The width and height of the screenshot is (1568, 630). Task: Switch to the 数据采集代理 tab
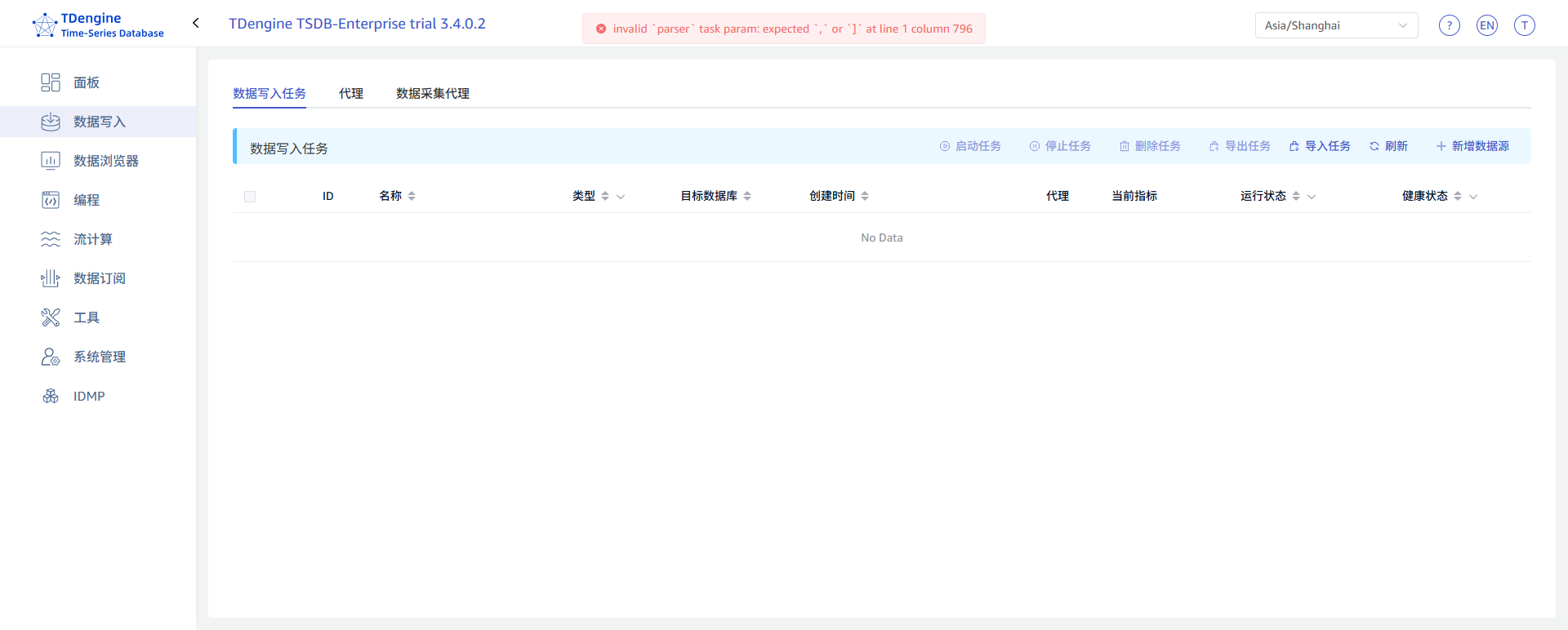pos(432,94)
